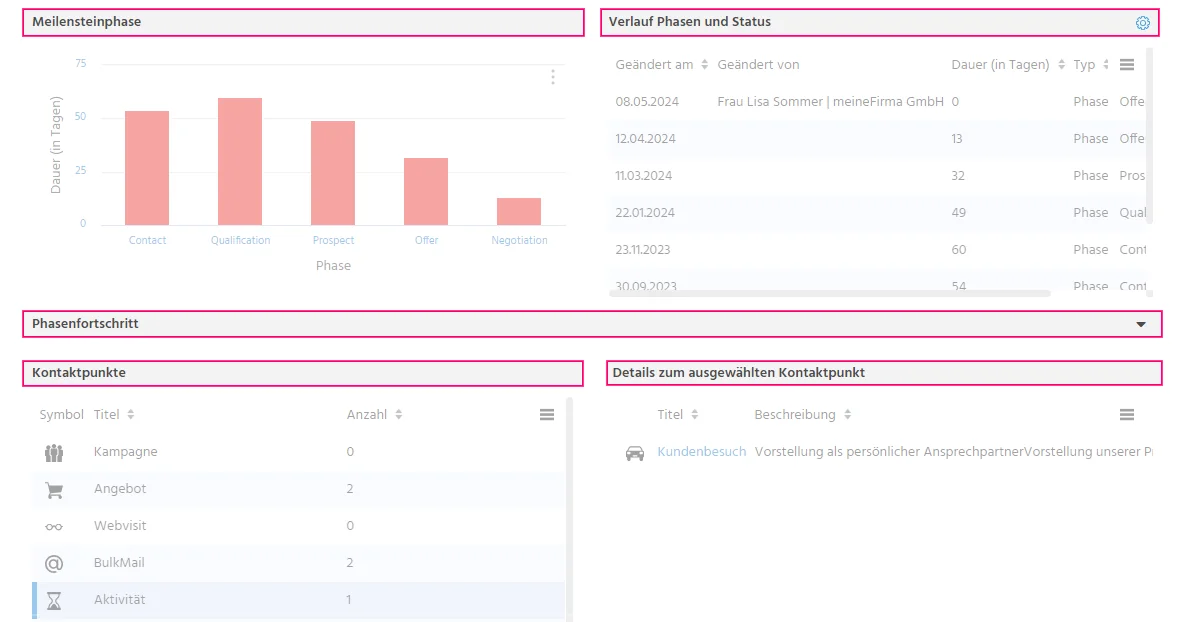Click duration value 32 in Verlauf table
The image size is (1184, 622).
[x=958, y=176]
